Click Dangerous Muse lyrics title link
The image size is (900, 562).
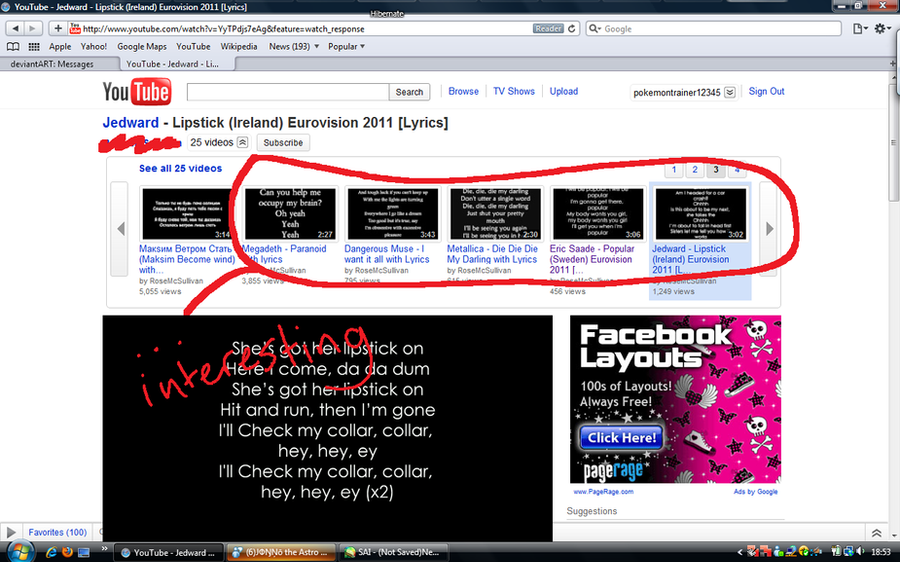click(387, 254)
